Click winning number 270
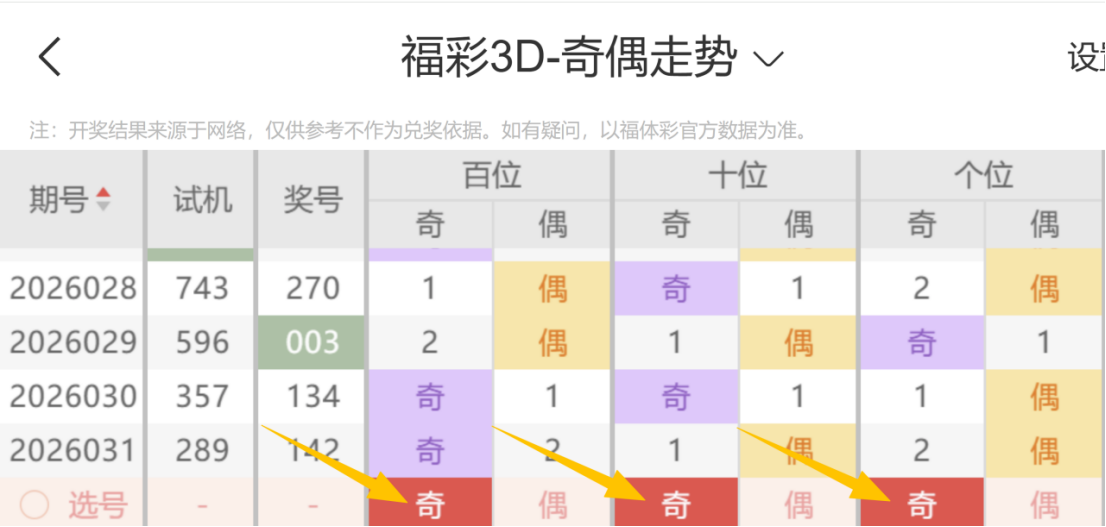 [312, 288]
